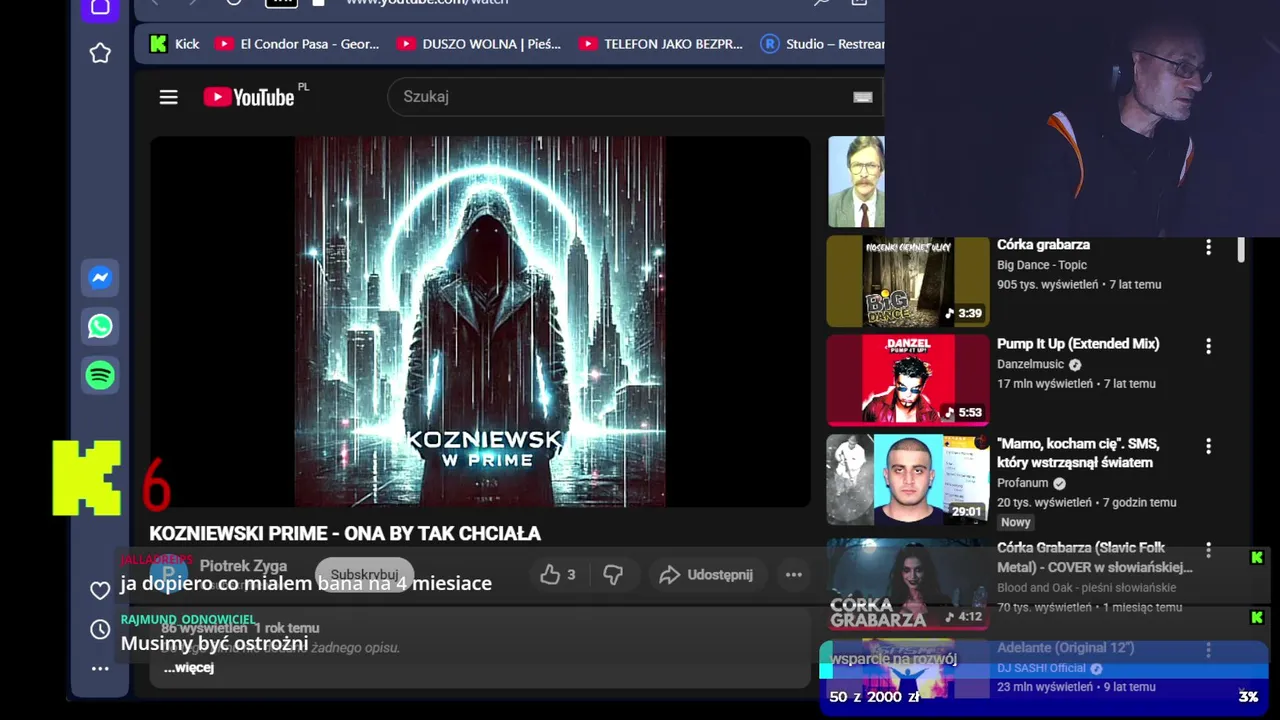Open Córka Grabarza Slavic Folk Metal thumbnail
The height and width of the screenshot is (720, 1280).
pyautogui.click(x=908, y=585)
